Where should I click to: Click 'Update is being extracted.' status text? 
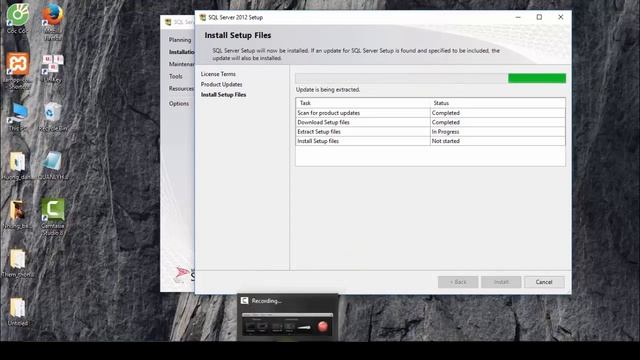(x=328, y=89)
